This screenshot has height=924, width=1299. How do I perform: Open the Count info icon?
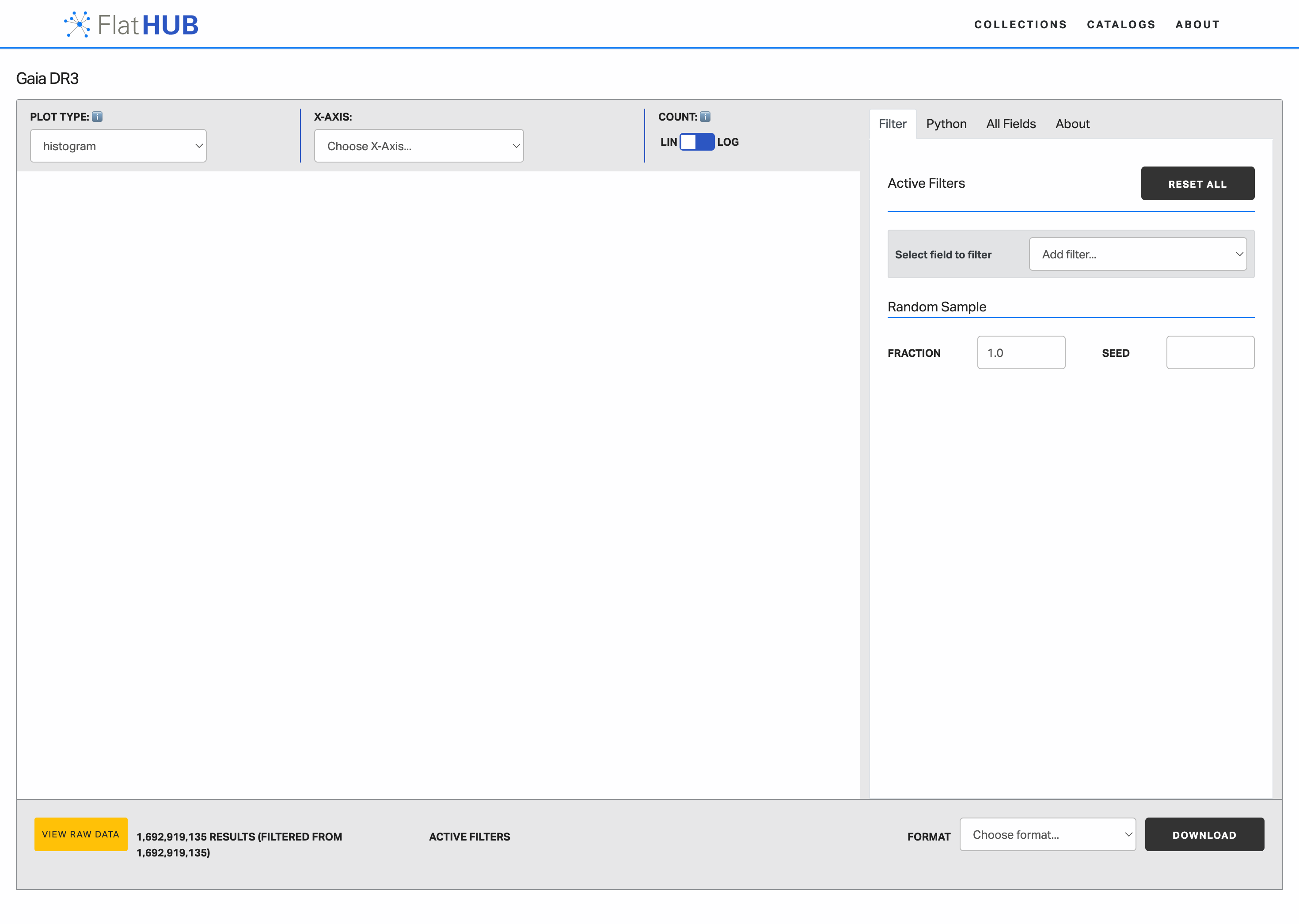705,117
